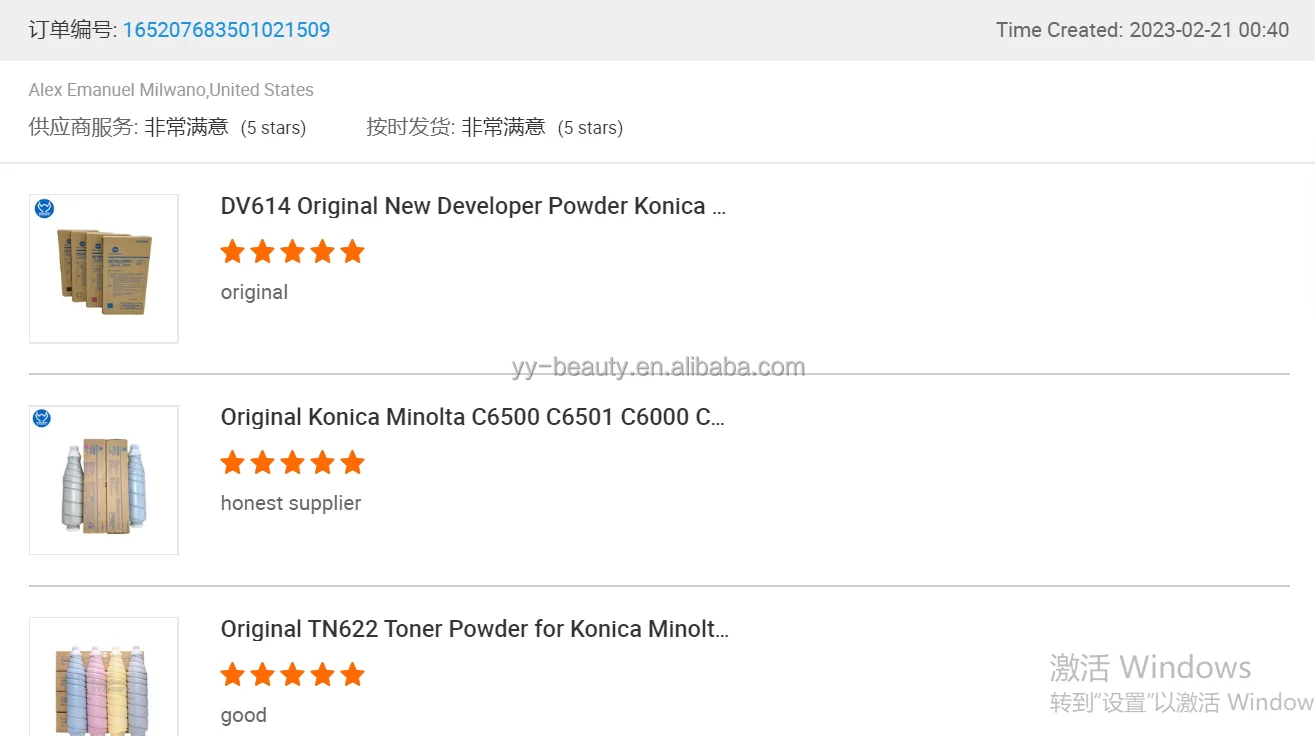
Task: Click reviewer name Alex Emanuel Milwano
Action: click(x=117, y=90)
